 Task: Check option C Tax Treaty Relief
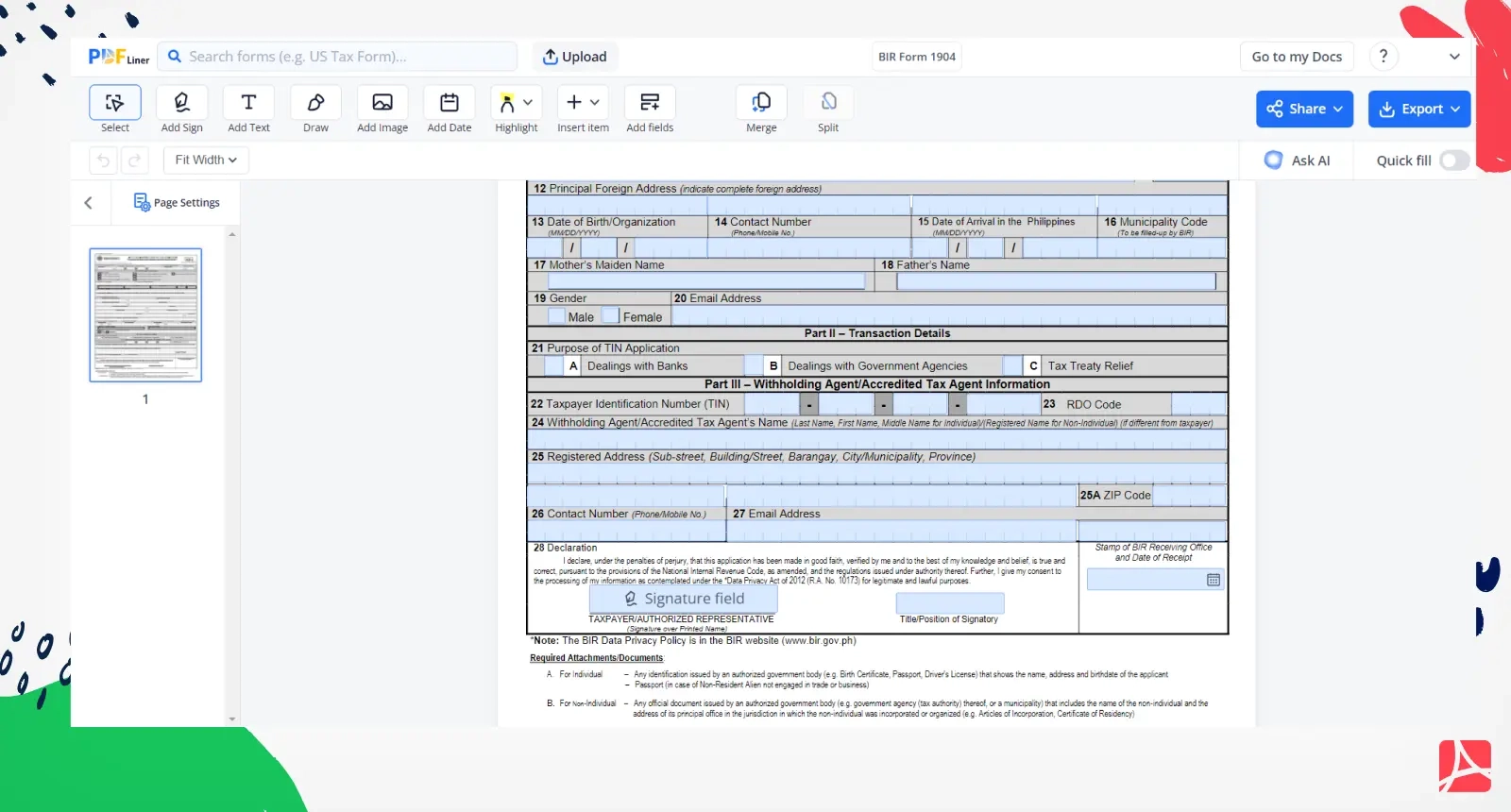1012,365
